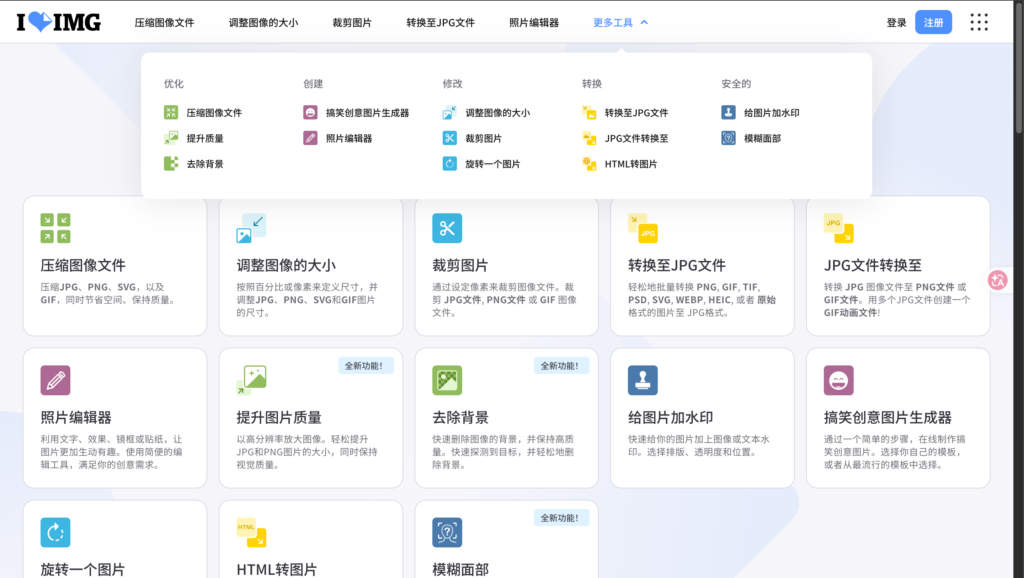
Task: Open the 压缩图像文件 card title
Action: coord(83,265)
